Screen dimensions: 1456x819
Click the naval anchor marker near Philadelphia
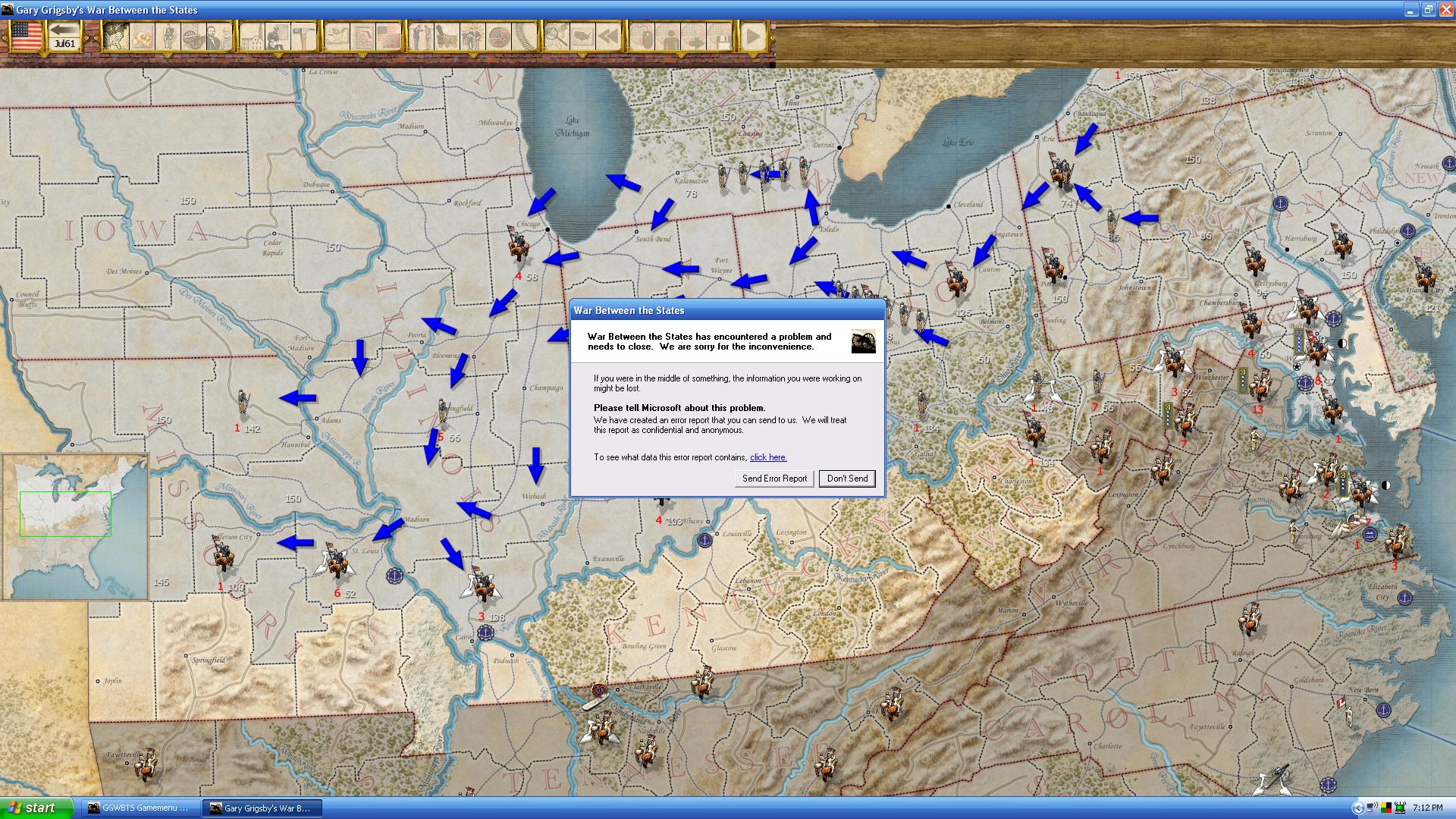(x=1408, y=231)
